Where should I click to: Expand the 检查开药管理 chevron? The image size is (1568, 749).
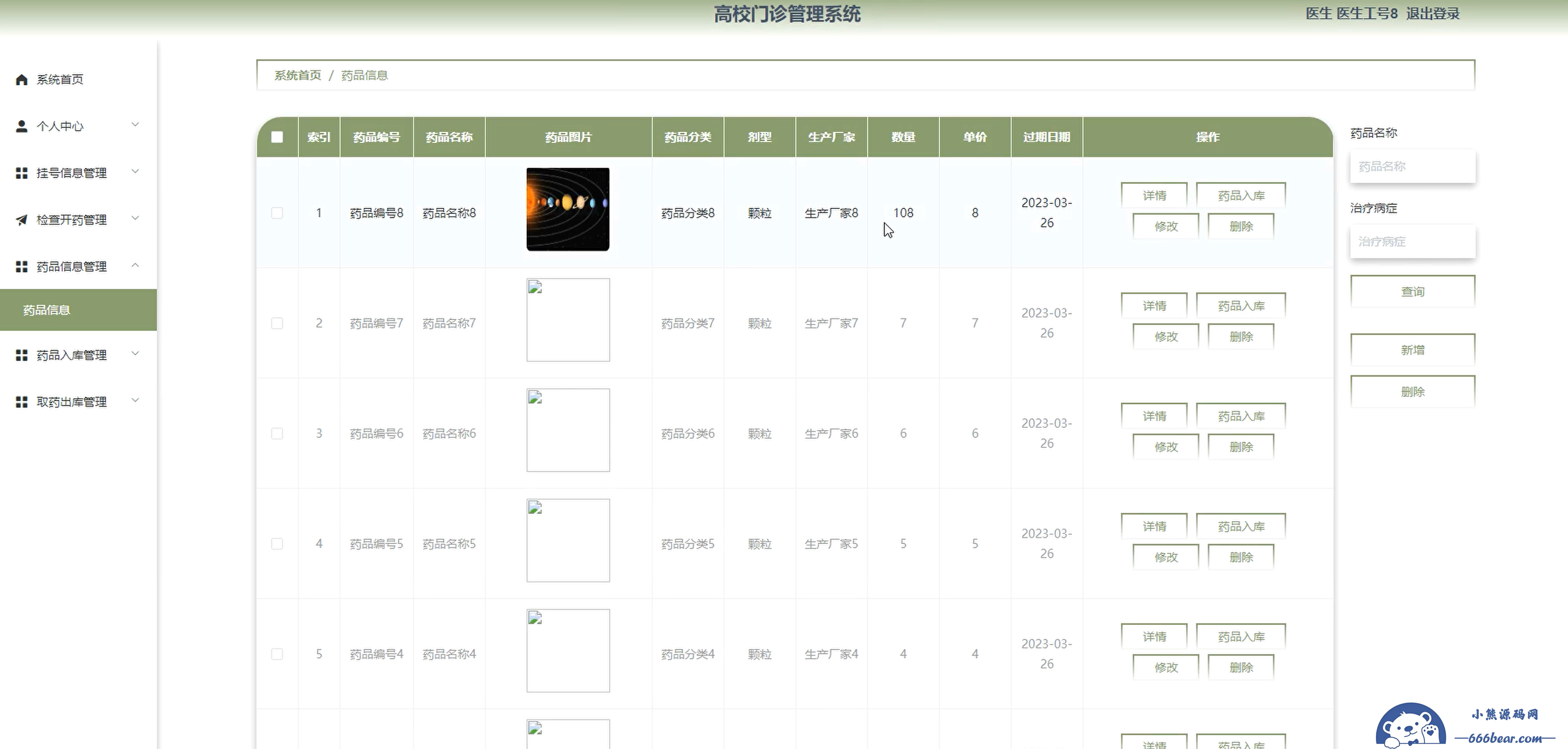(135, 218)
